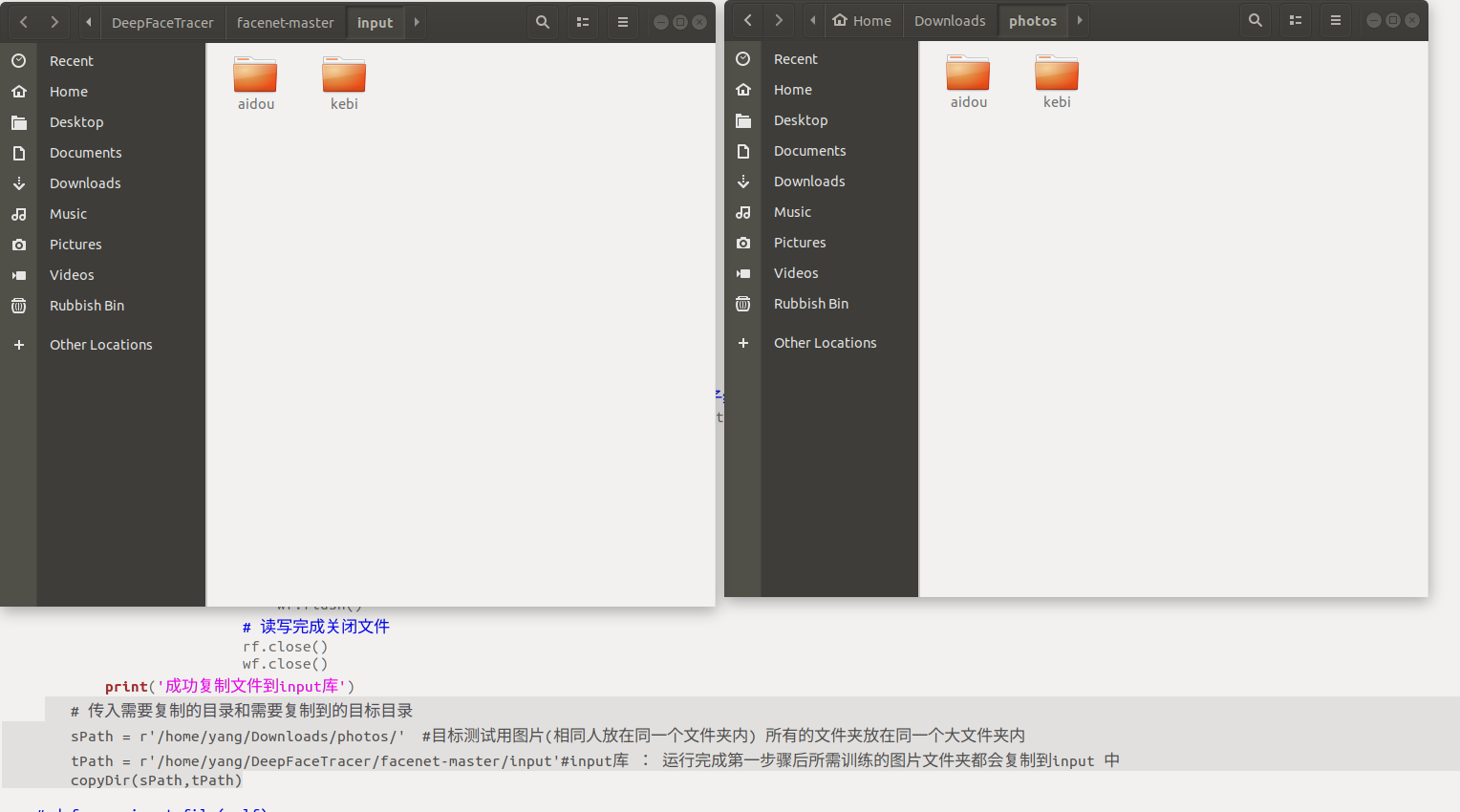Show earlier path segments in photos window
The height and width of the screenshot is (812, 1460).
[813, 20]
